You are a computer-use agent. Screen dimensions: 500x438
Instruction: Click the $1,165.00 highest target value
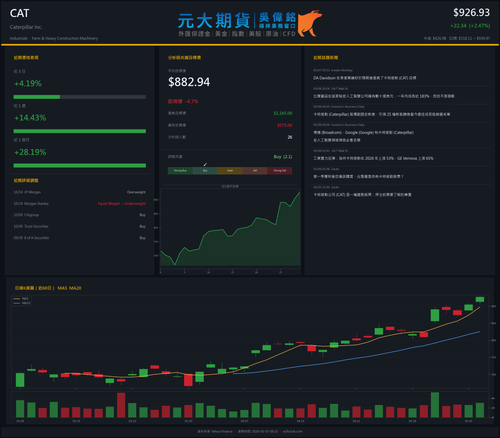pos(283,113)
